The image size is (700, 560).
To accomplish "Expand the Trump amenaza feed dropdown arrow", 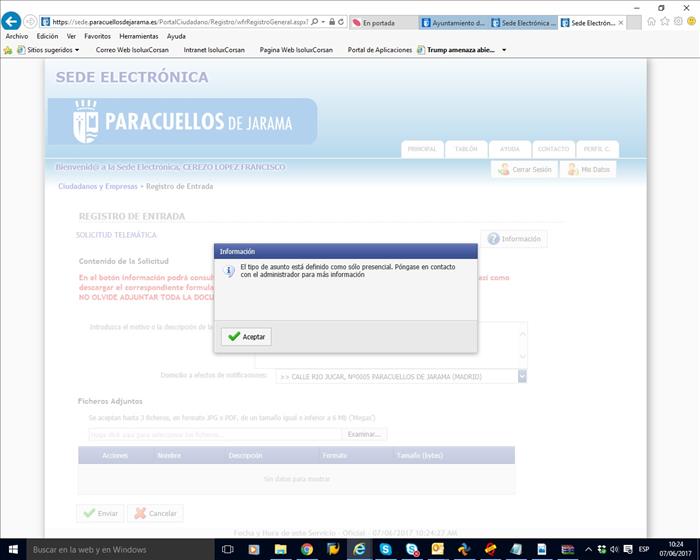I will click(504, 49).
